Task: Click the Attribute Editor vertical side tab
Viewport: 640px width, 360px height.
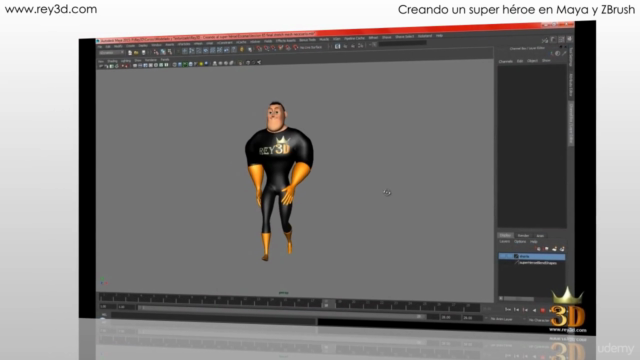Action: [571, 85]
